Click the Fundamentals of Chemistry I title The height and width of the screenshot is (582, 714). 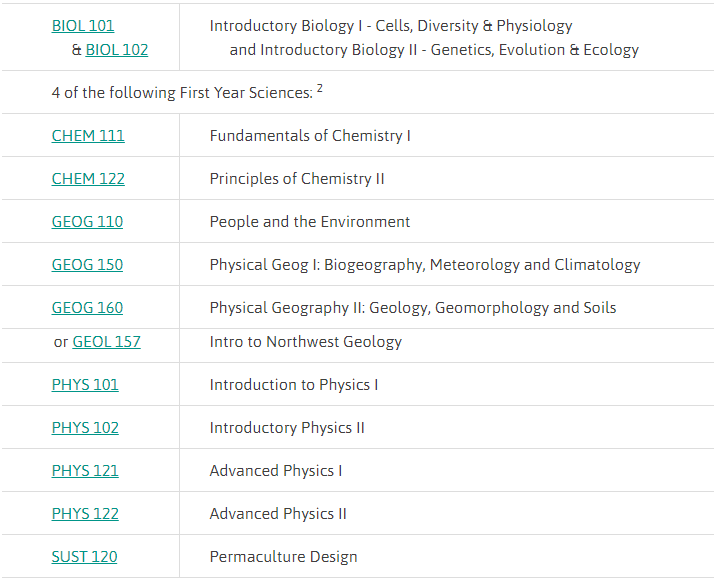310,136
